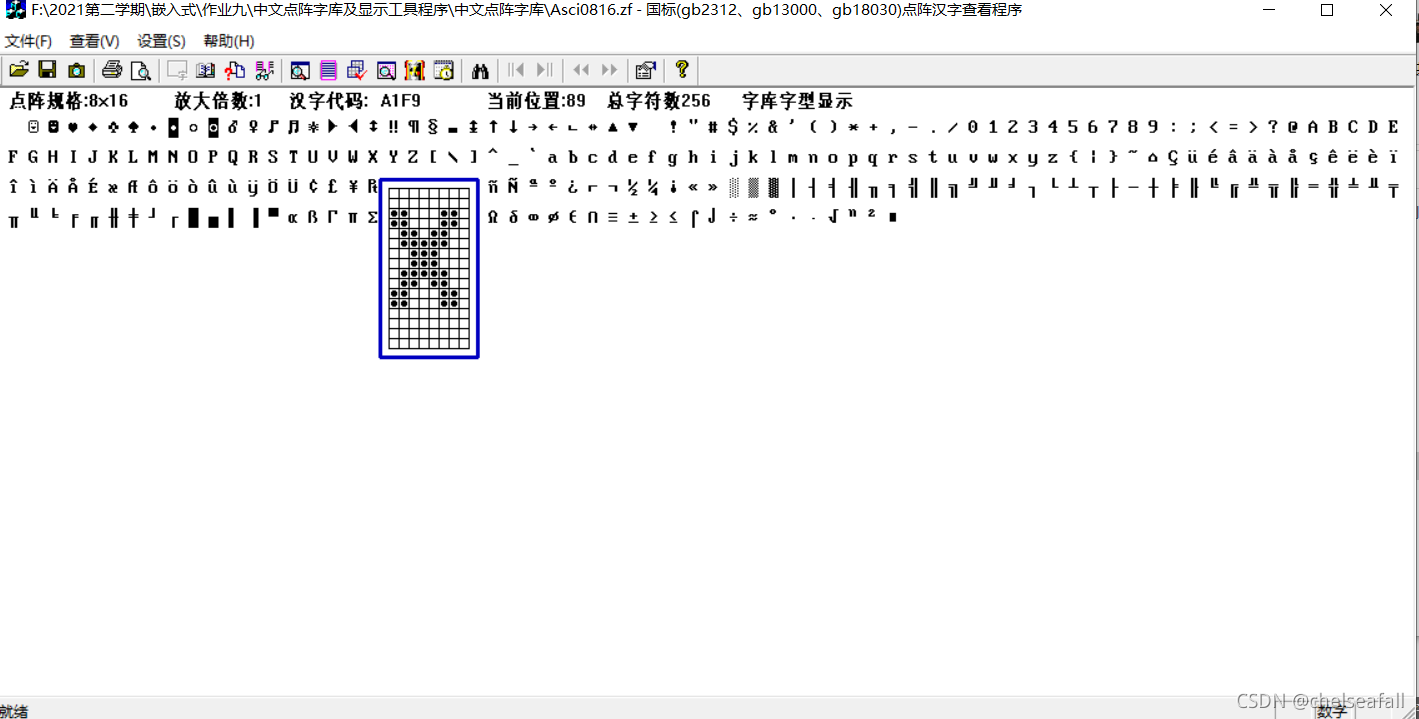Go back to the previous character
Screen dimensions: 1419x719
(580, 70)
